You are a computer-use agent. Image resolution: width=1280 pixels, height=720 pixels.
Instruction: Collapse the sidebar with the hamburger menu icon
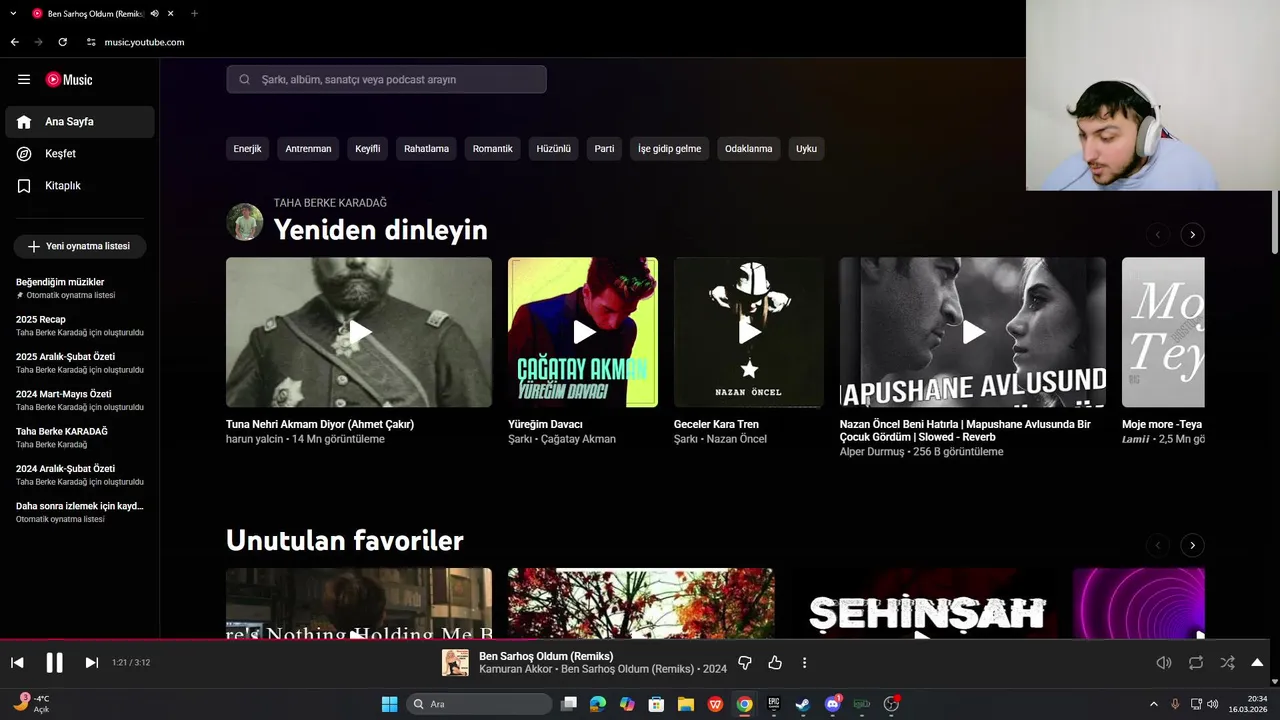24,80
